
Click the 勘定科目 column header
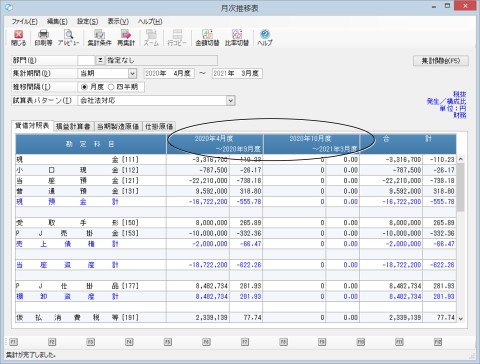(x=91, y=144)
